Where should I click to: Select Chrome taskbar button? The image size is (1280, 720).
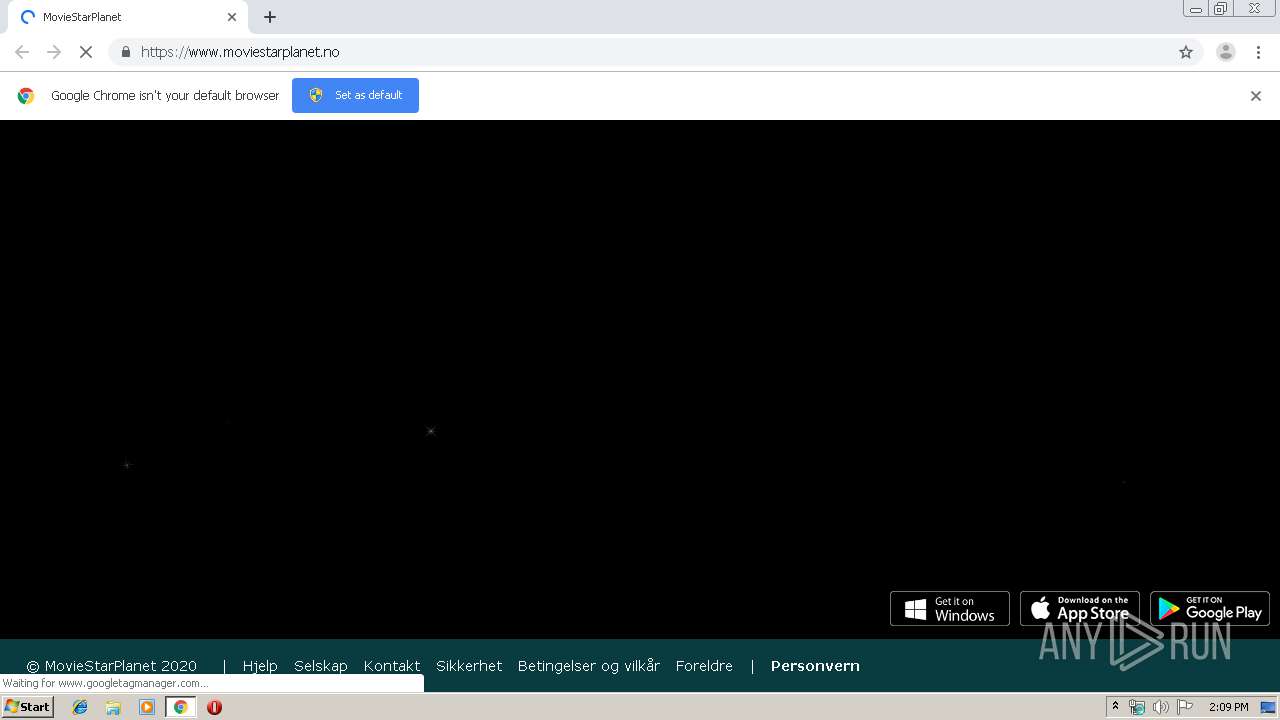tap(180, 707)
